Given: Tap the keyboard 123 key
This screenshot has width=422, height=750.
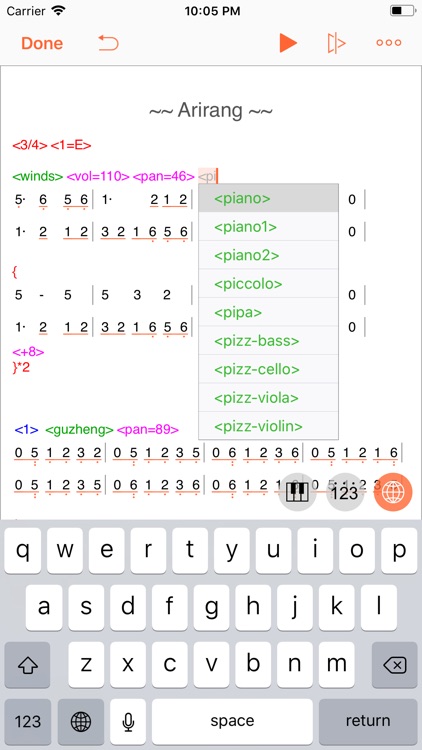Looking at the screenshot, I should point(27,721).
